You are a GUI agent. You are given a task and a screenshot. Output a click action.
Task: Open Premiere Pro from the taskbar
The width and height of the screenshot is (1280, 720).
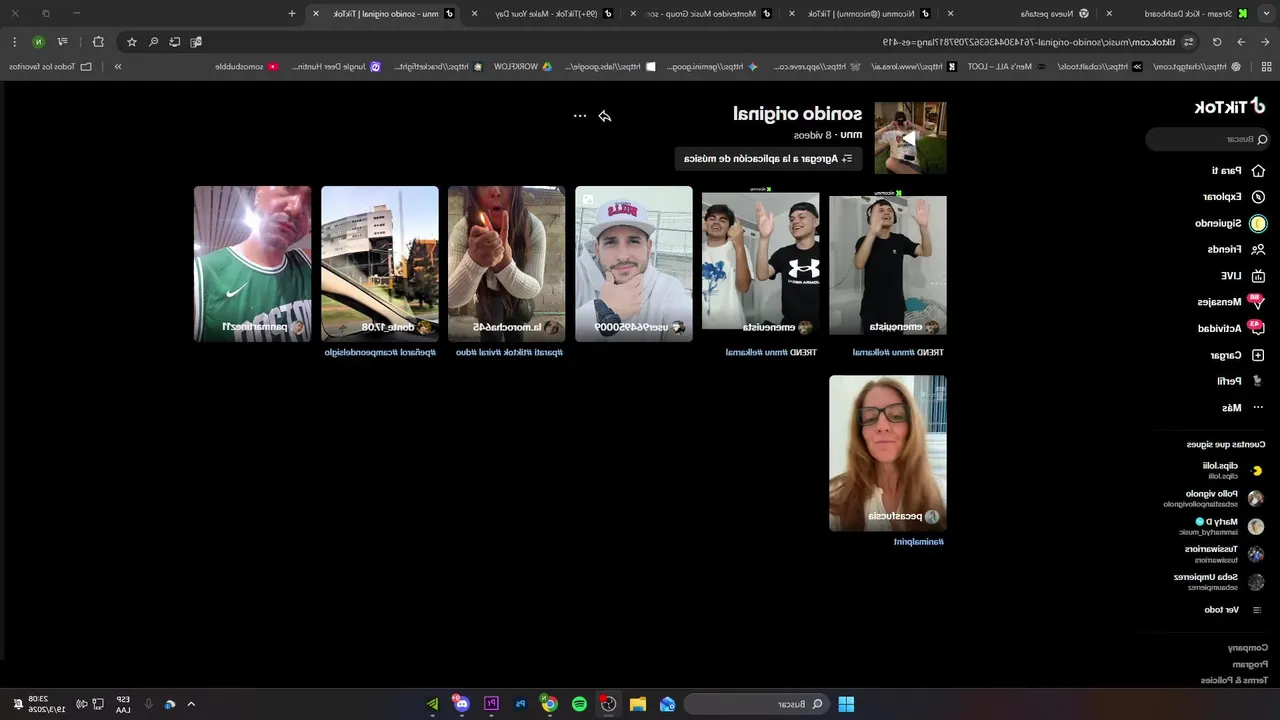click(x=491, y=704)
